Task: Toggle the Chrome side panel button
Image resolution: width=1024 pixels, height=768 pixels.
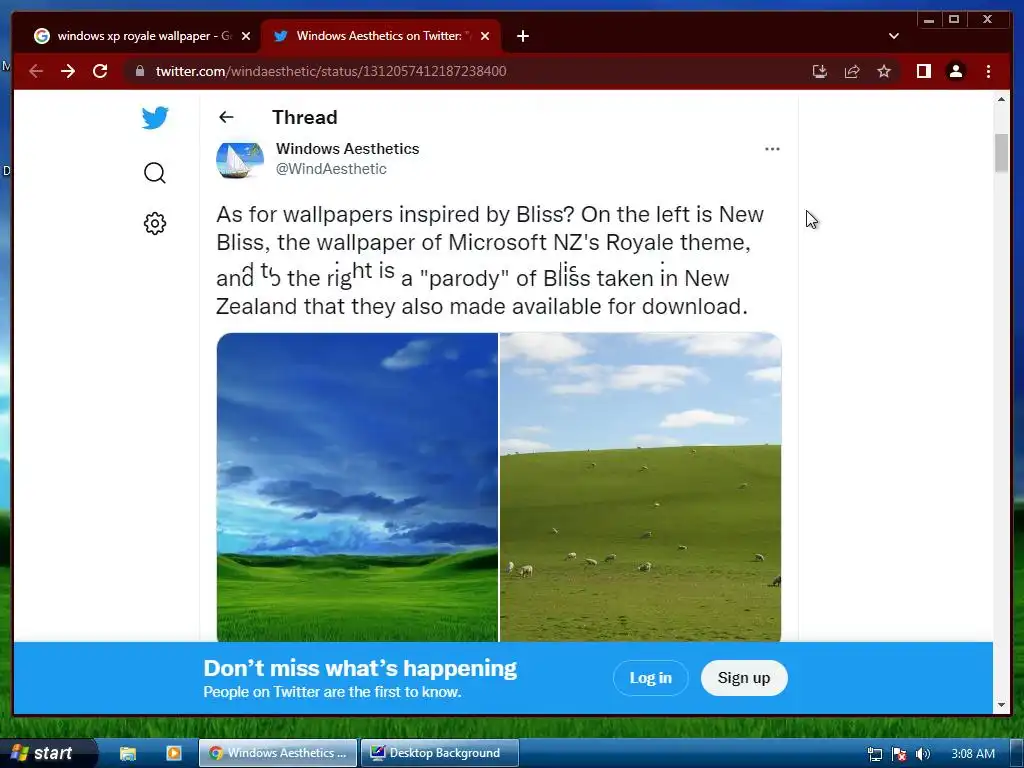Action: click(x=923, y=71)
